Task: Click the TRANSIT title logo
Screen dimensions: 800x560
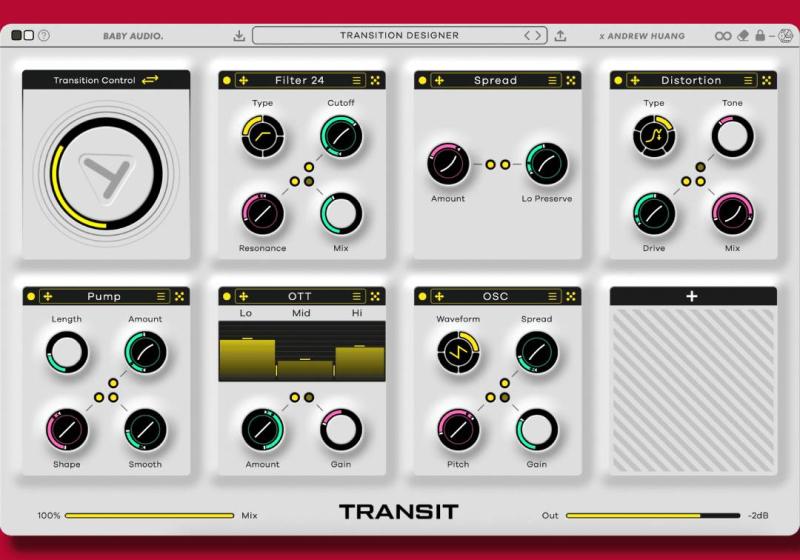Action: click(399, 512)
